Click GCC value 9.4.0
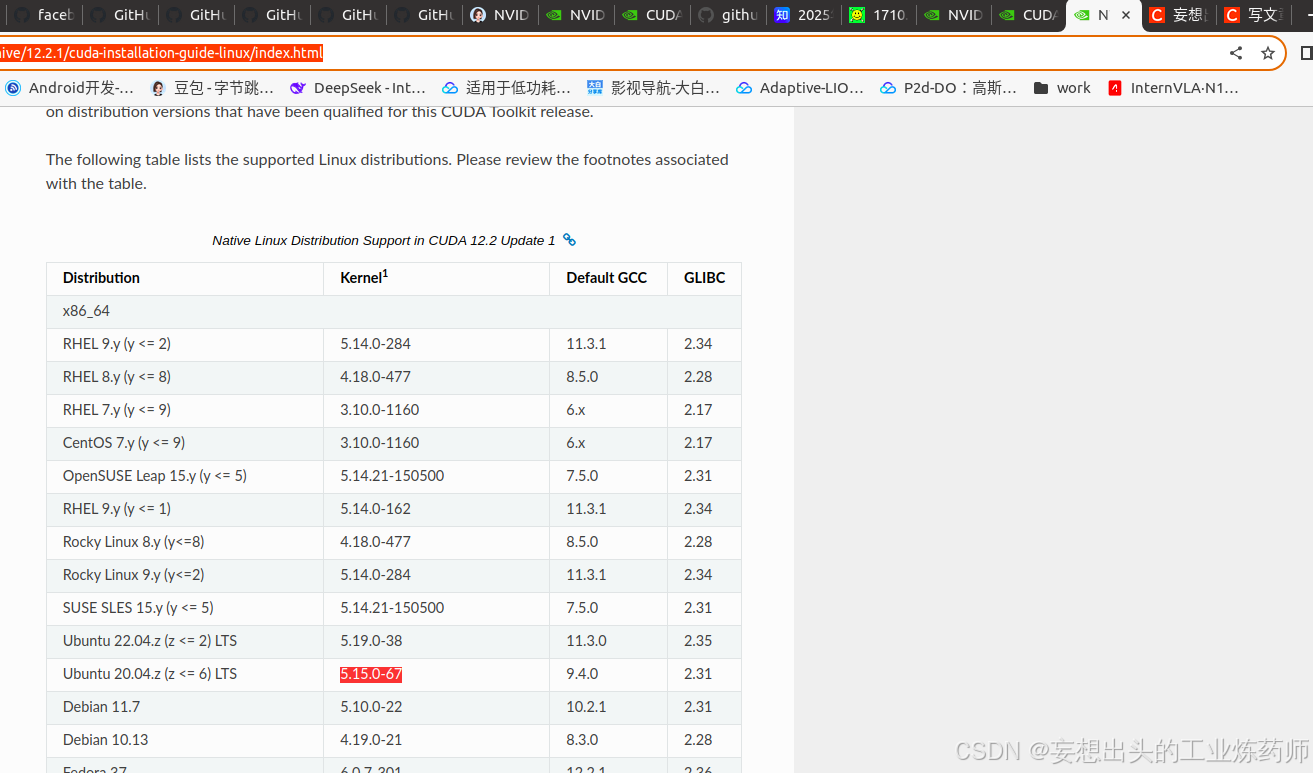The height and width of the screenshot is (773, 1313). pyautogui.click(x=582, y=674)
